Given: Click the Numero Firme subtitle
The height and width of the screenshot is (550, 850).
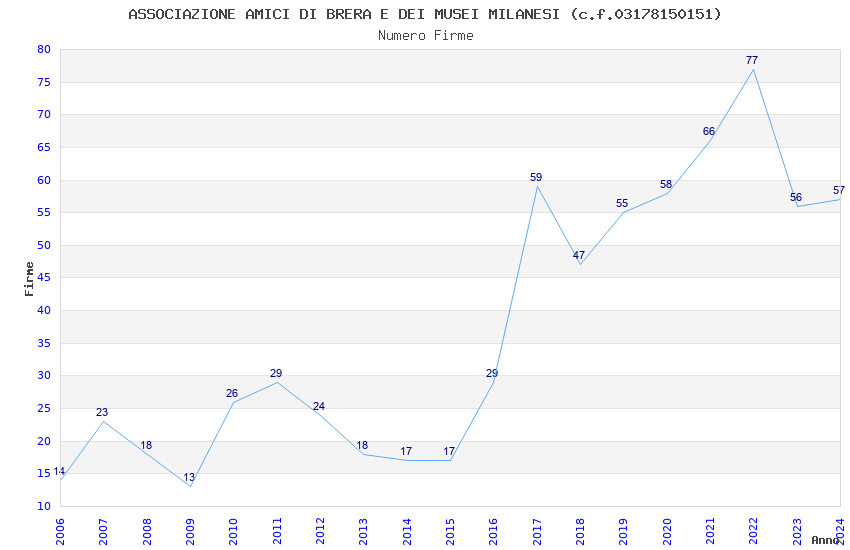Looking at the screenshot, I should (426, 36).
